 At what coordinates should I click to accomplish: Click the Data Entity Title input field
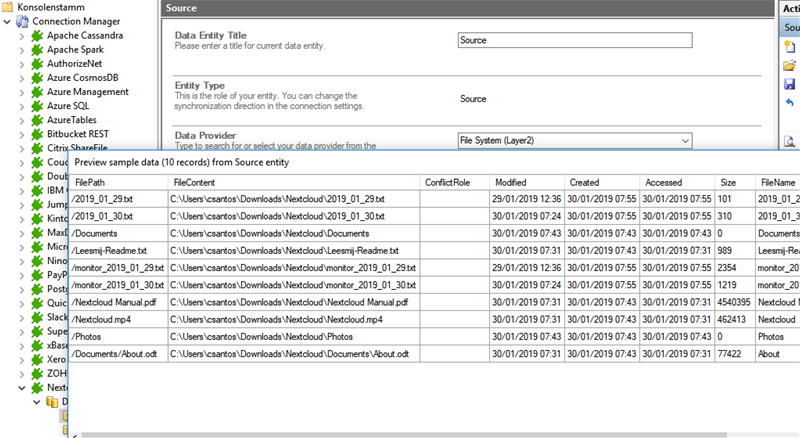point(574,41)
